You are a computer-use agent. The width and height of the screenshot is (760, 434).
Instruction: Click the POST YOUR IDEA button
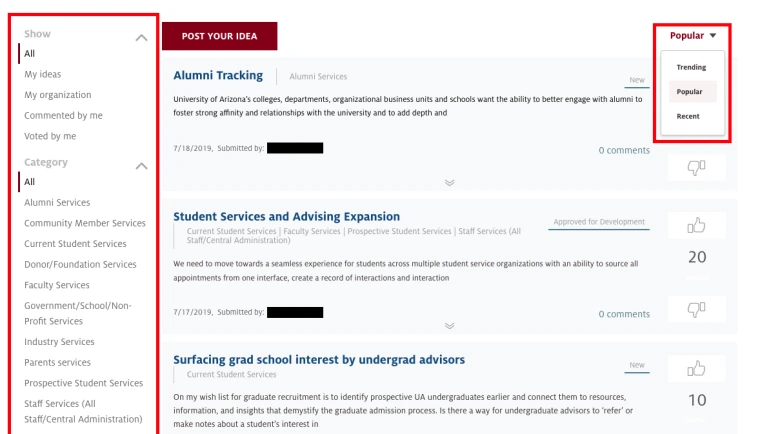[220, 36]
